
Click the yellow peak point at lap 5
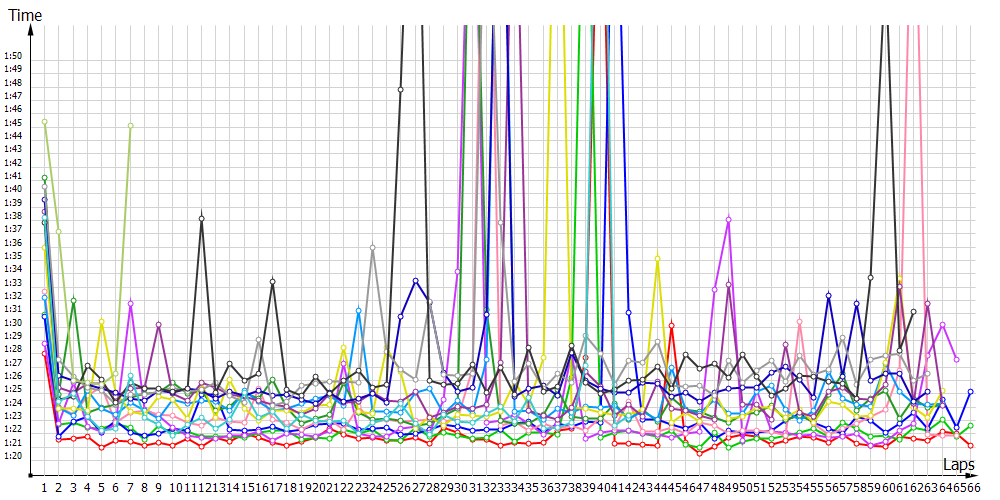(102, 323)
